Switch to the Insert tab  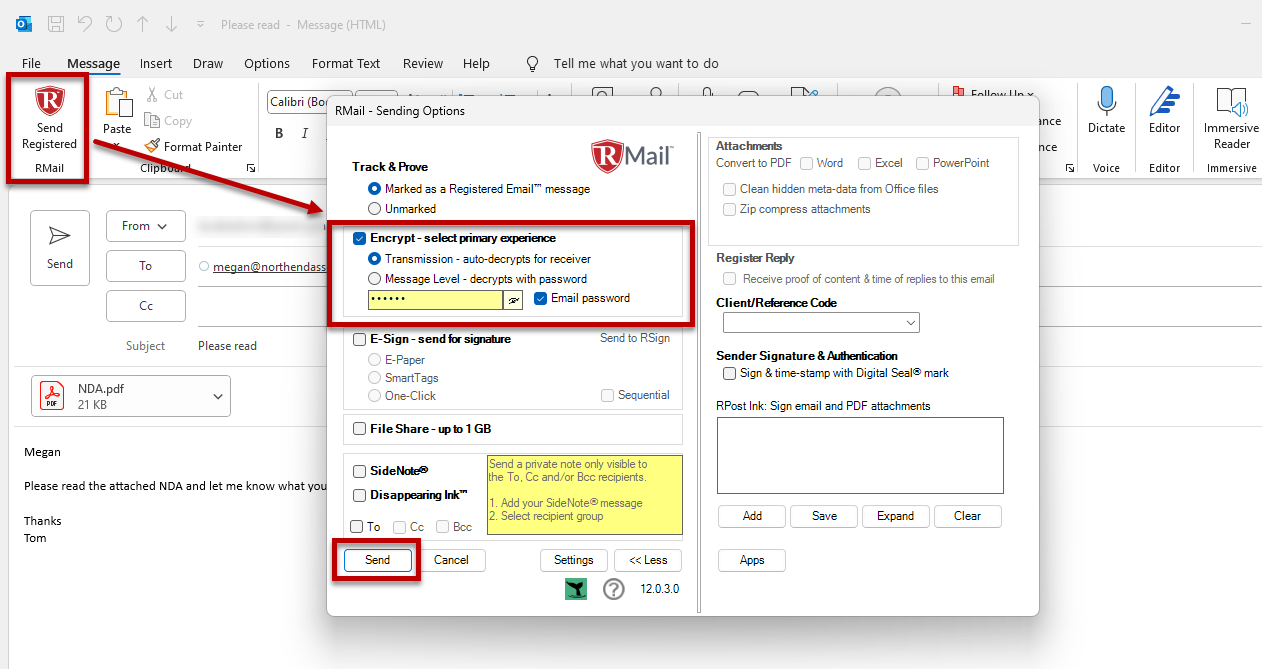point(156,63)
